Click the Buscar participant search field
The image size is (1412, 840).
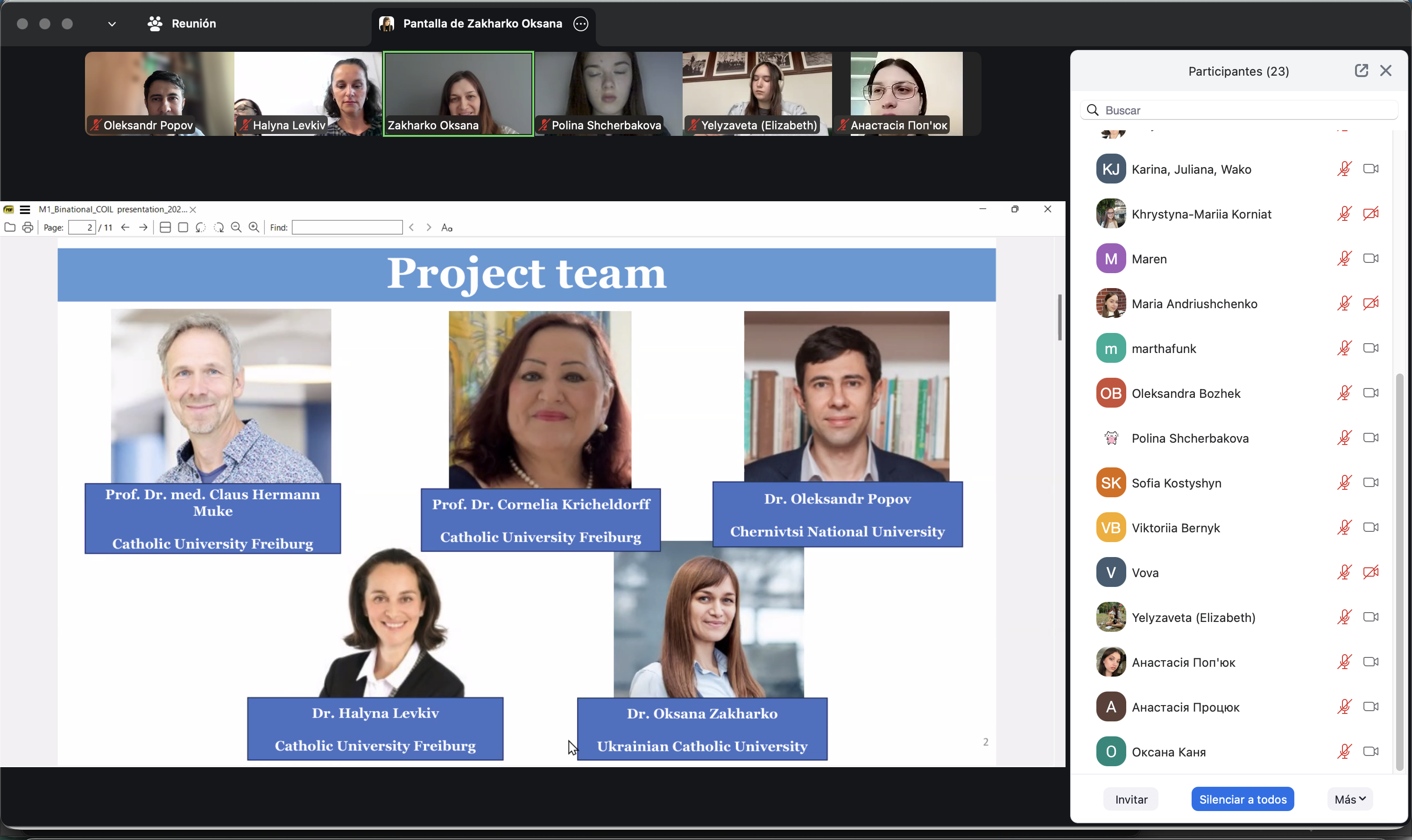click(x=1245, y=110)
